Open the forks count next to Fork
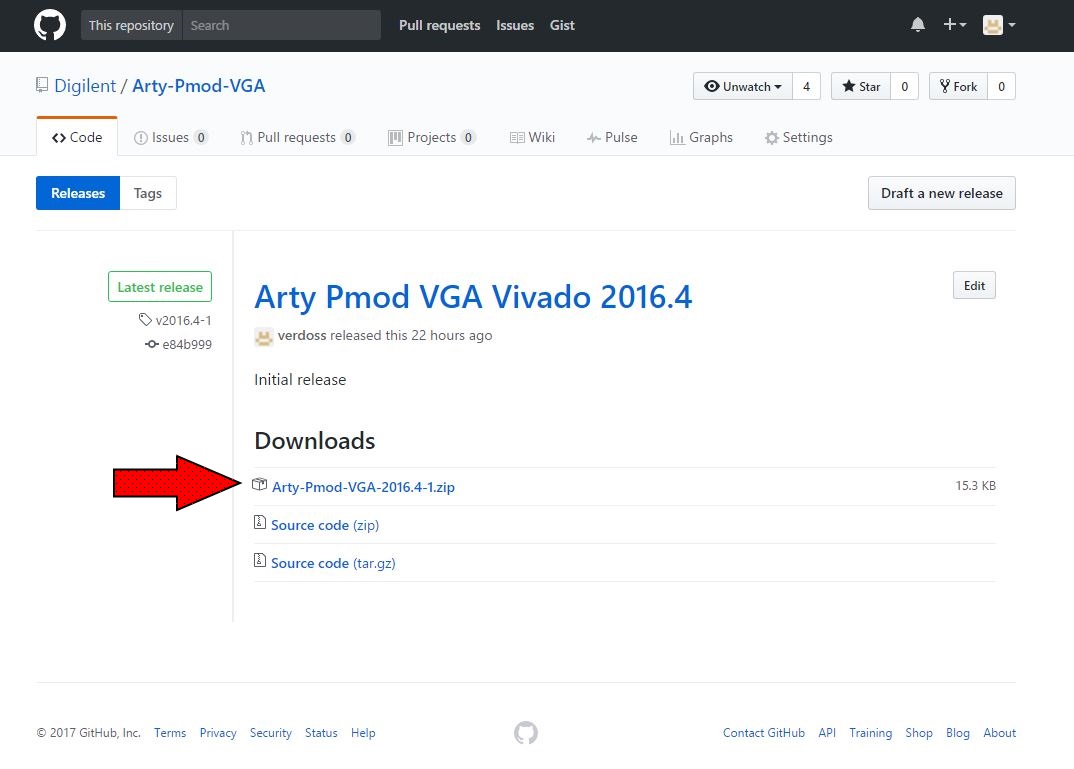1074x769 pixels. click(1001, 86)
